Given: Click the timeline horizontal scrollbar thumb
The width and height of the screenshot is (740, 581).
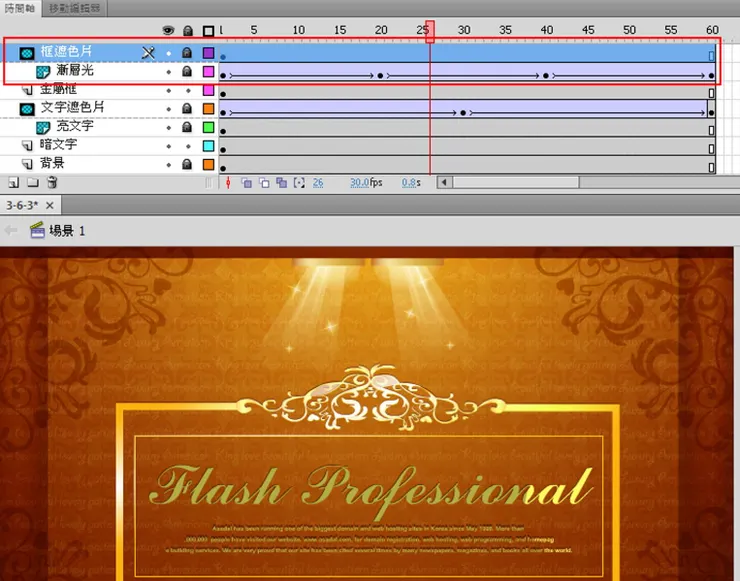Looking at the screenshot, I should tap(516, 182).
